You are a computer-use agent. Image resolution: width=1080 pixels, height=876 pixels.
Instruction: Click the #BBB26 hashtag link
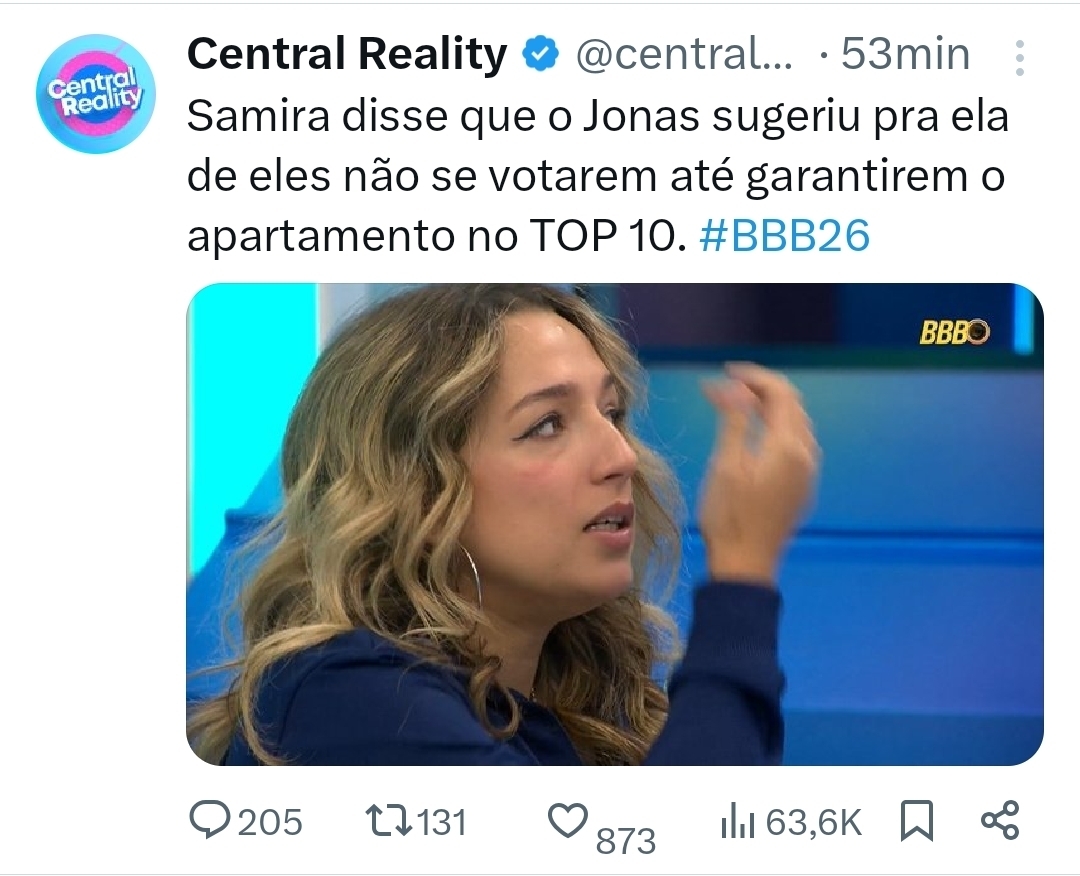coord(785,236)
